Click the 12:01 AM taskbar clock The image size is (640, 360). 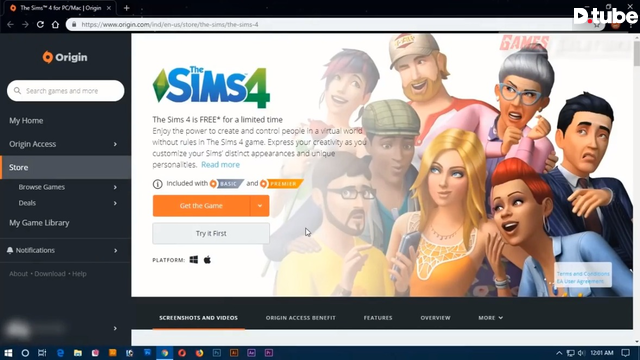point(602,353)
